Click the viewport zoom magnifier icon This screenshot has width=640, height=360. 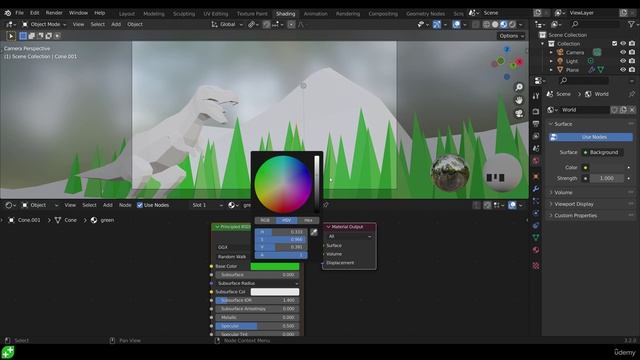pos(519,87)
